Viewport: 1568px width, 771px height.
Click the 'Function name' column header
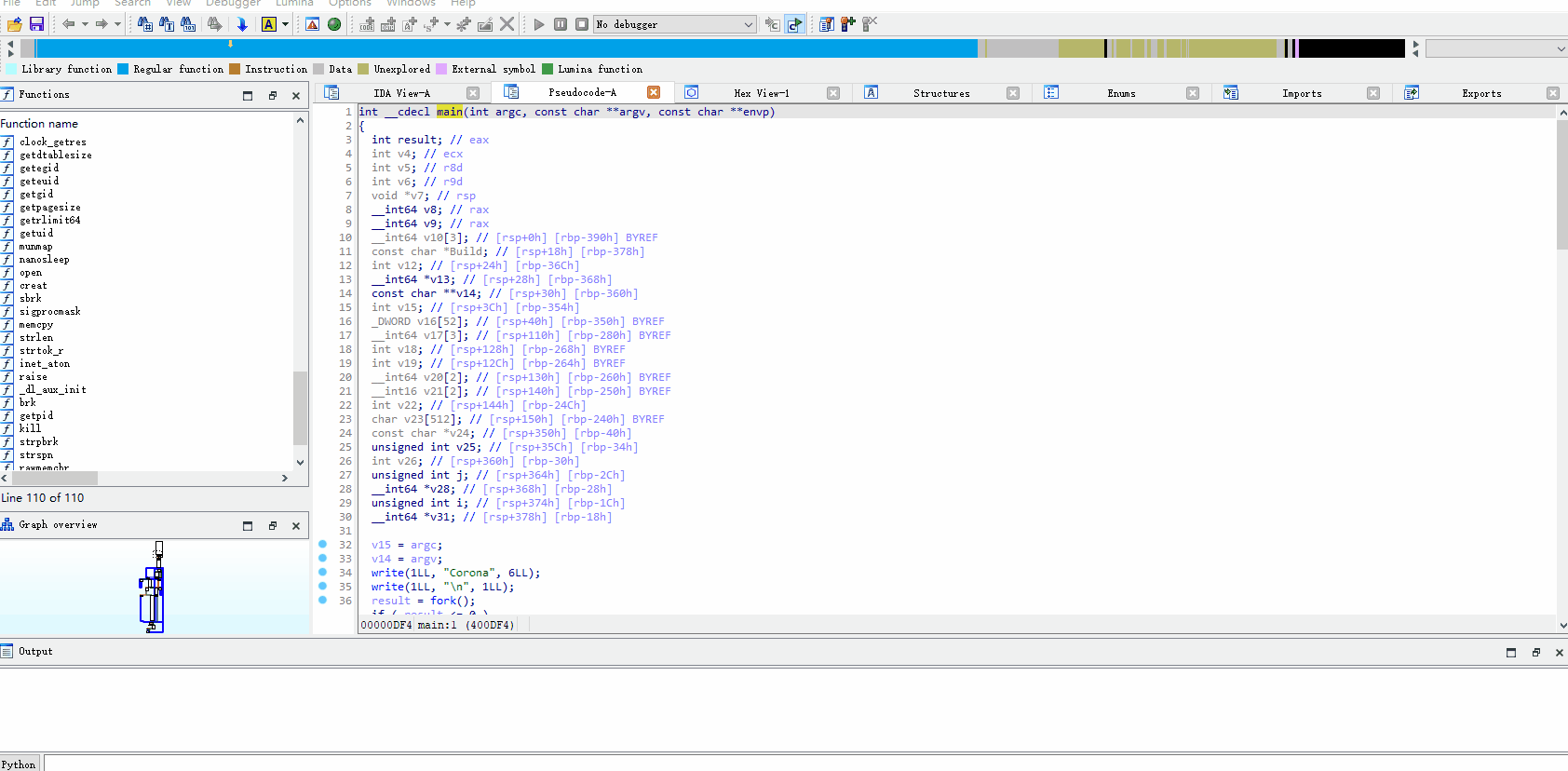point(39,124)
